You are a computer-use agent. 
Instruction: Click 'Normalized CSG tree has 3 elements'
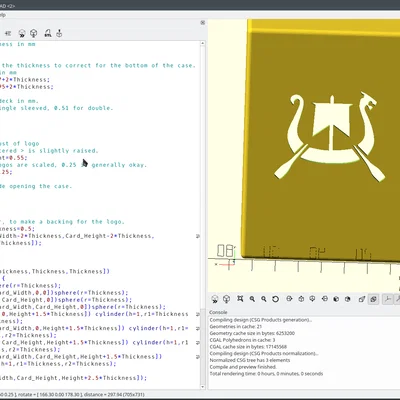[x=250, y=360]
